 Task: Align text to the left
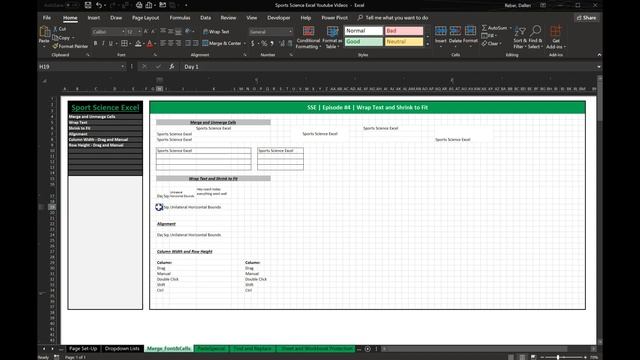tap(163, 43)
